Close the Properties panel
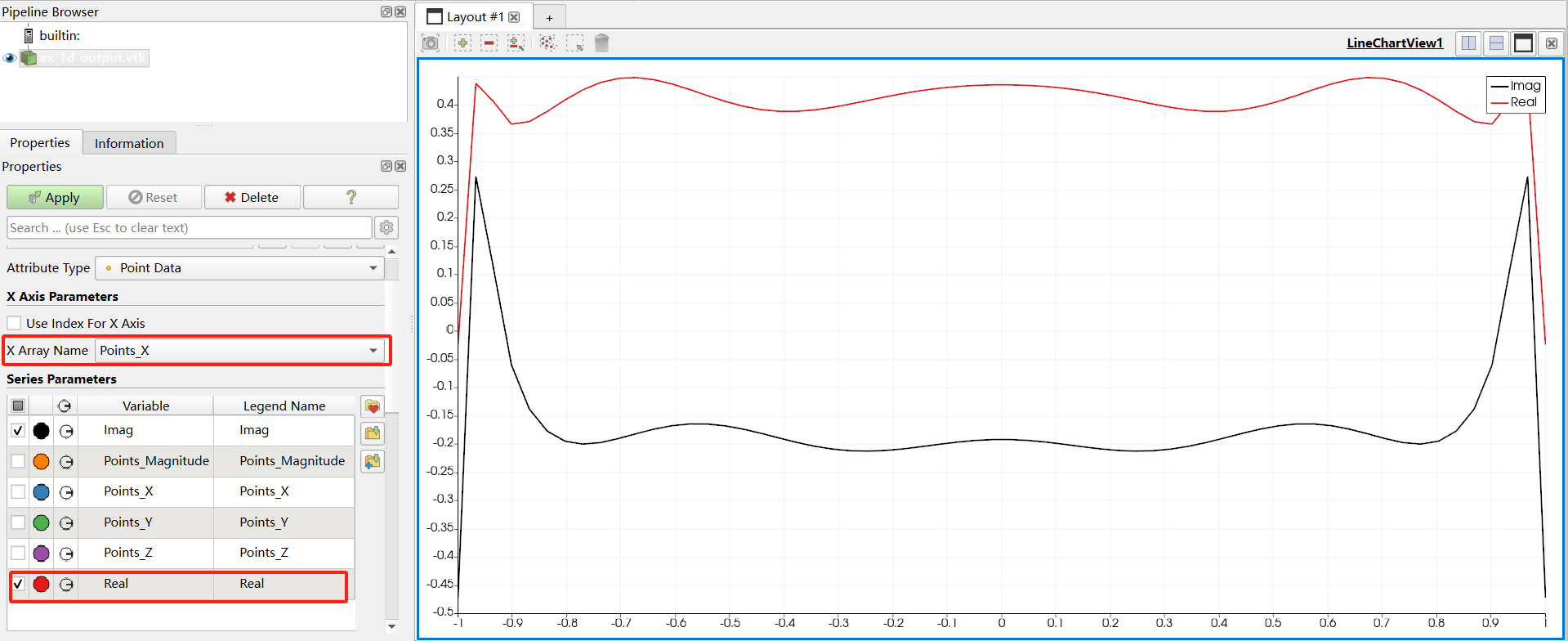Screen dimensions: 1568x641 coord(400,166)
